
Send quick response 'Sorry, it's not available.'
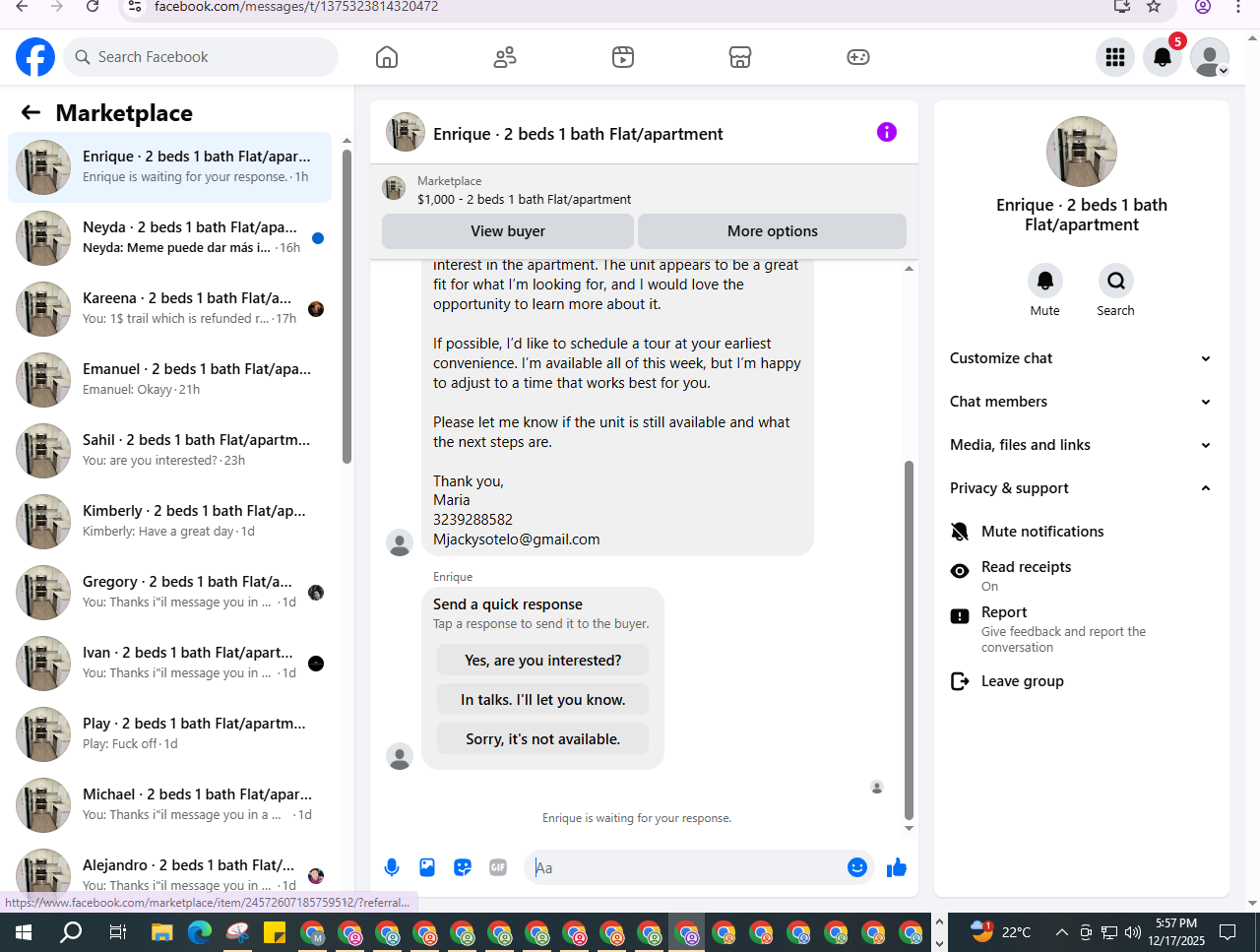pos(543,739)
